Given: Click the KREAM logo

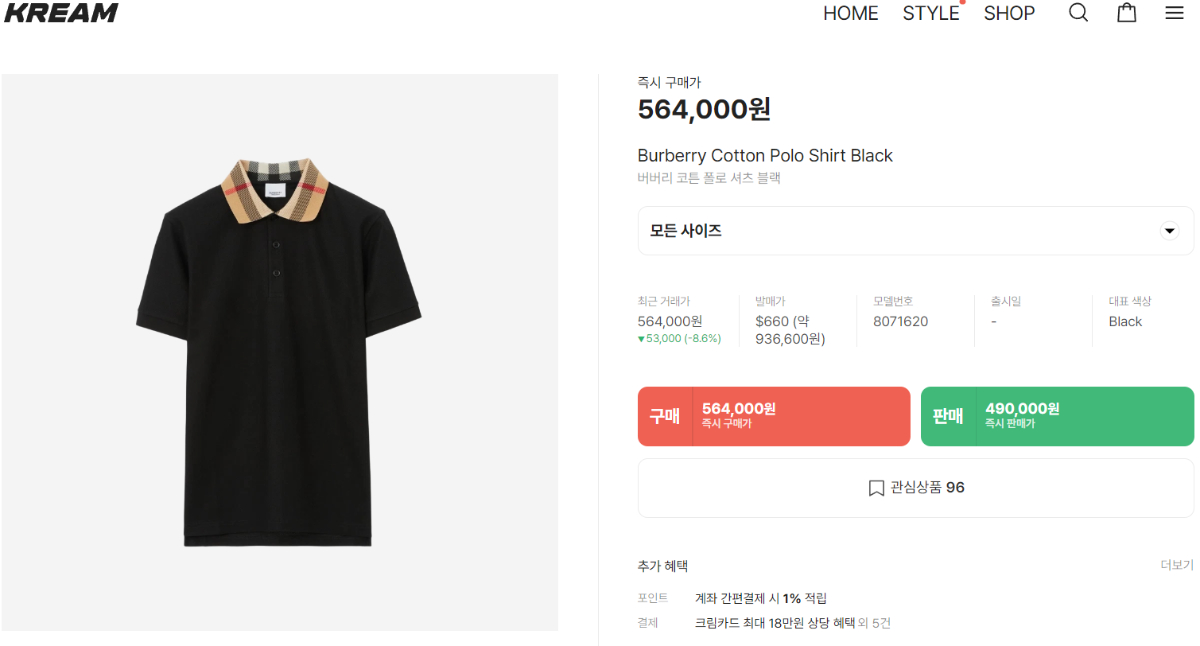Looking at the screenshot, I should coord(61,13).
